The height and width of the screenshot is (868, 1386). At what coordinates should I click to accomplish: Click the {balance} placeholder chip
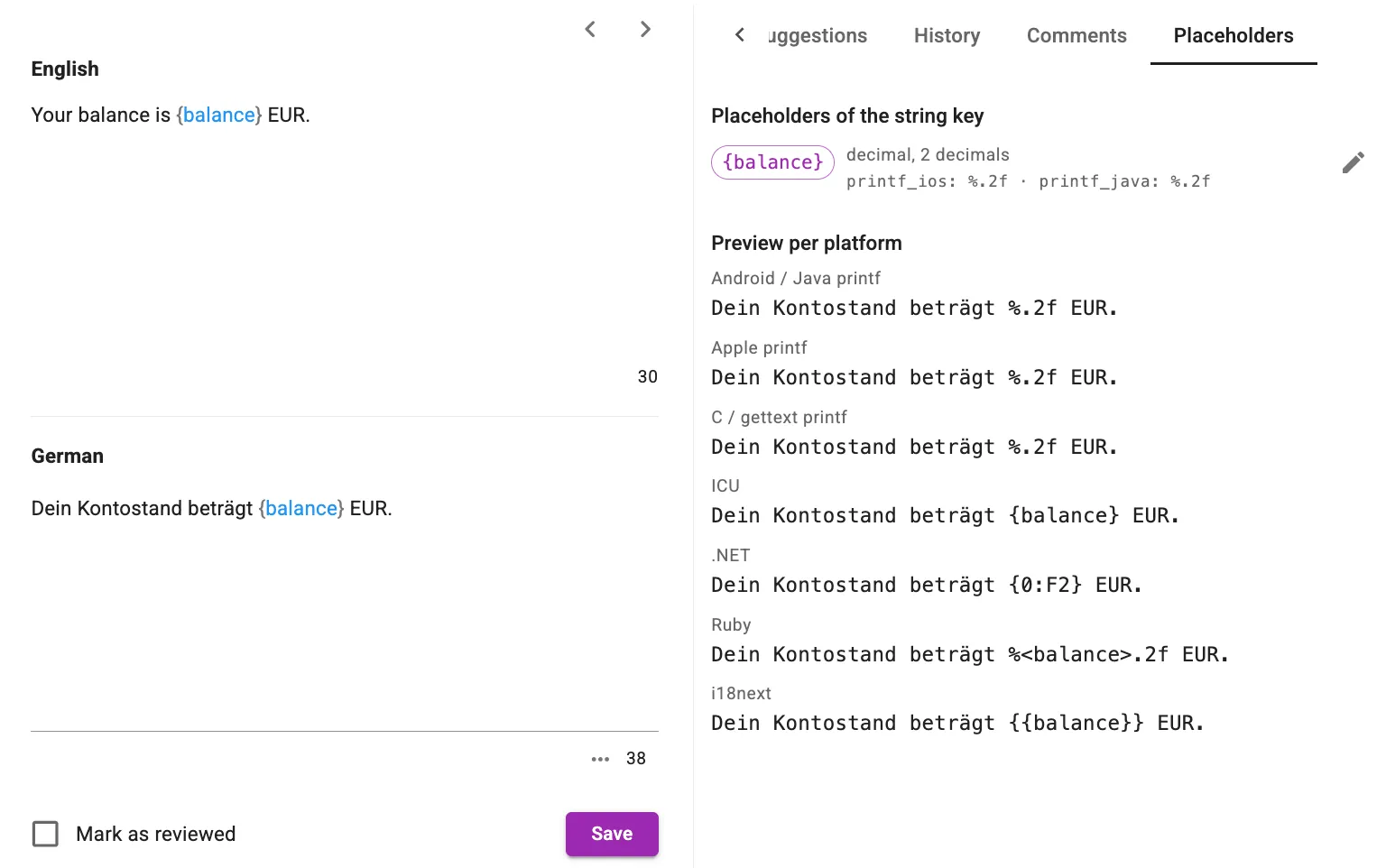tap(772, 162)
